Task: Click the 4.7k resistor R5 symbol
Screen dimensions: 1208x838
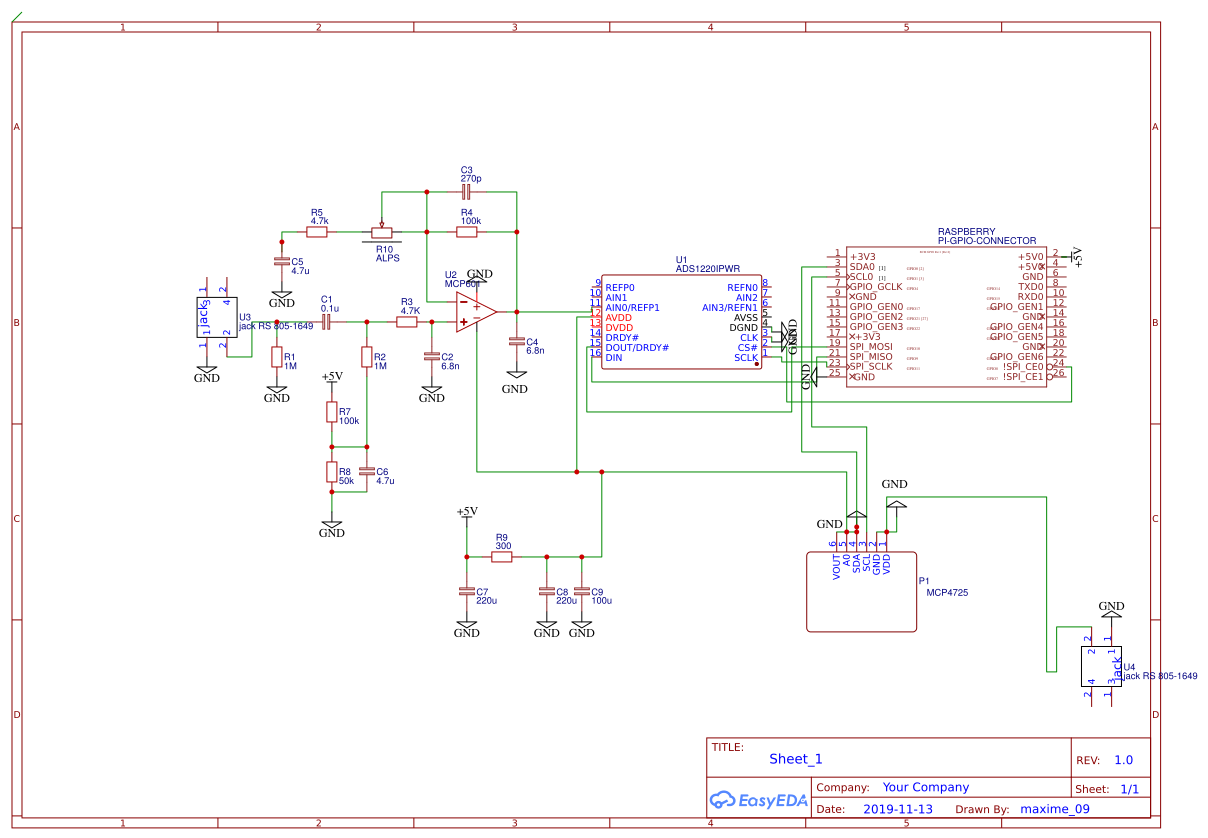Action: point(318,230)
